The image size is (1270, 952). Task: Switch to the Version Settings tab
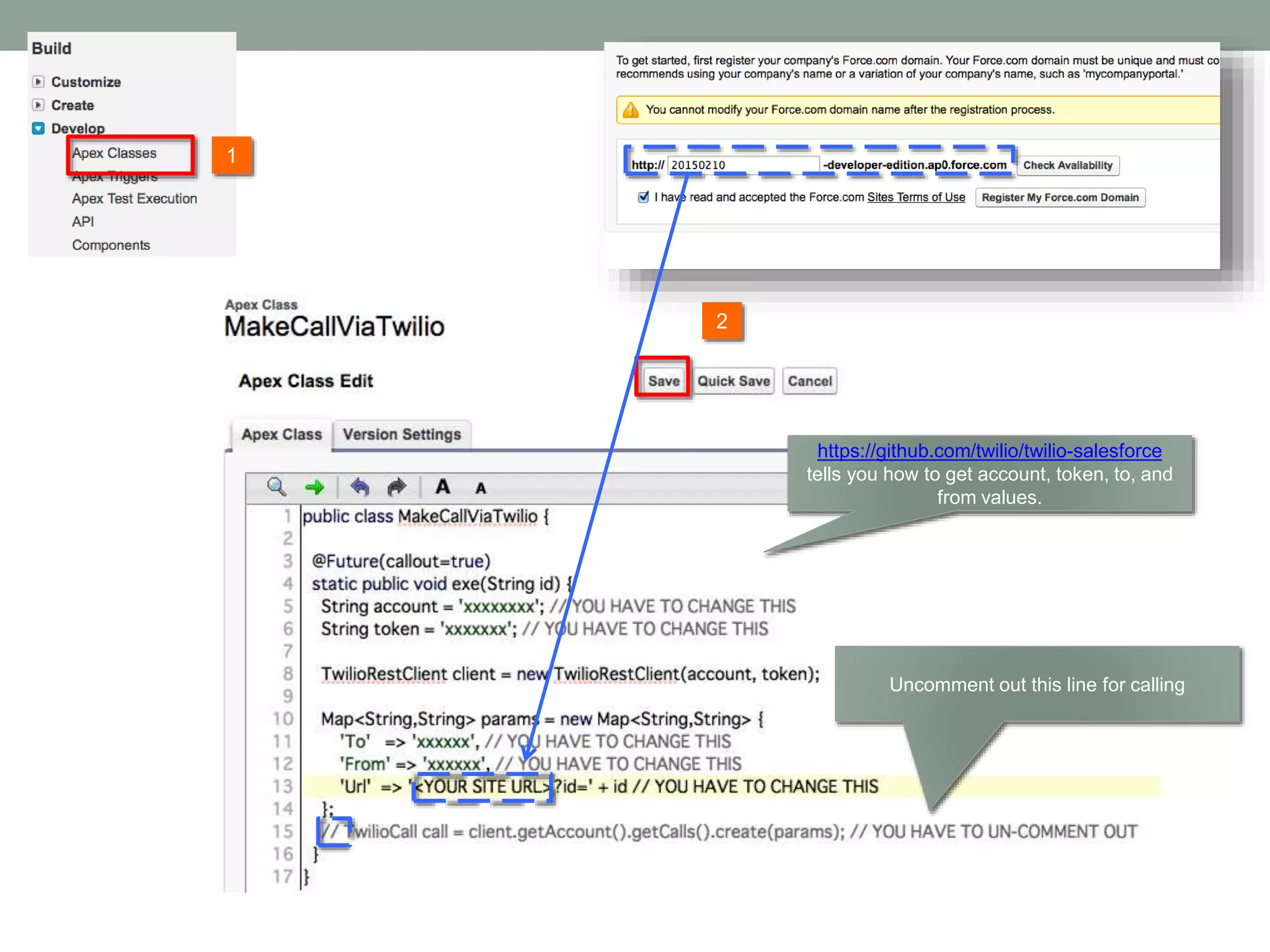pos(401,434)
